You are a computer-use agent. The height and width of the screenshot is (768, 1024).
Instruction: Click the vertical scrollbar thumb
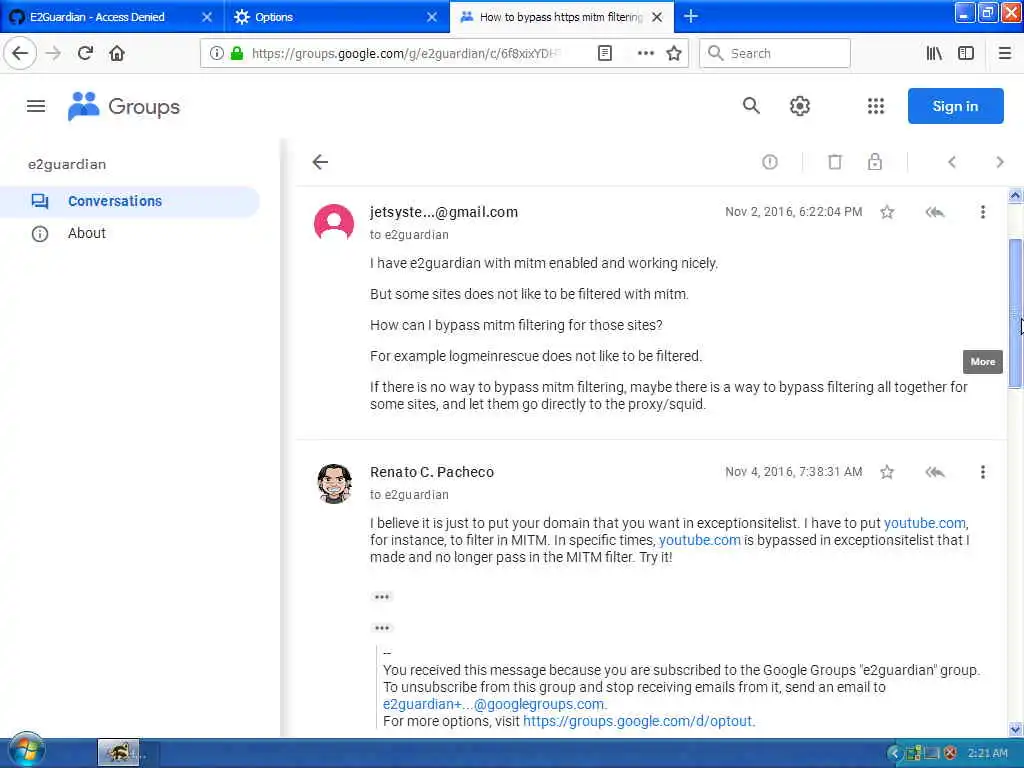click(x=1015, y=313)
